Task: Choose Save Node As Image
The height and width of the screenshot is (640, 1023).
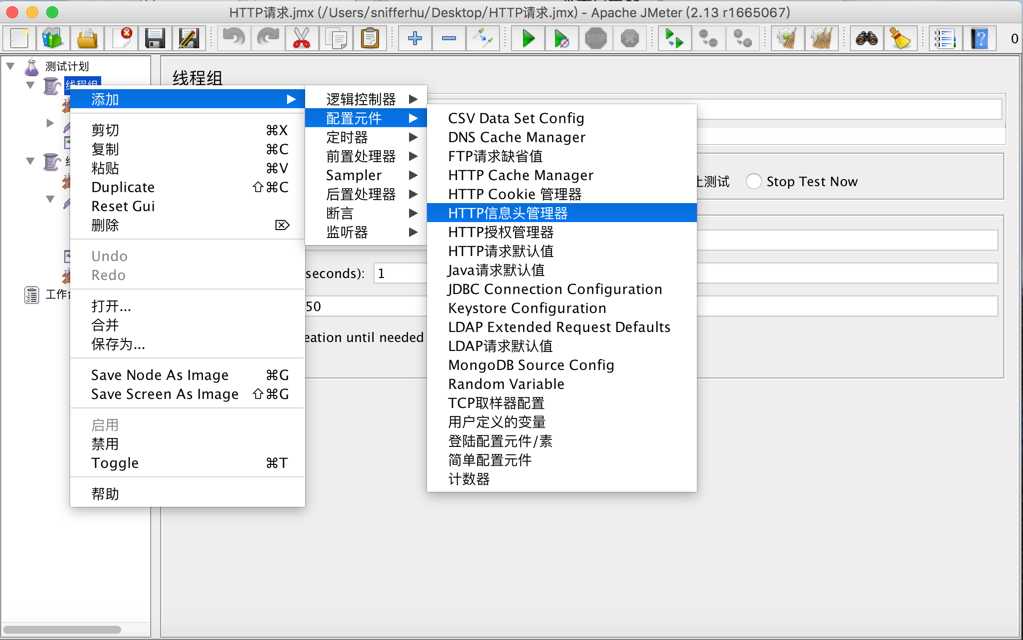Action: (187, 375)
